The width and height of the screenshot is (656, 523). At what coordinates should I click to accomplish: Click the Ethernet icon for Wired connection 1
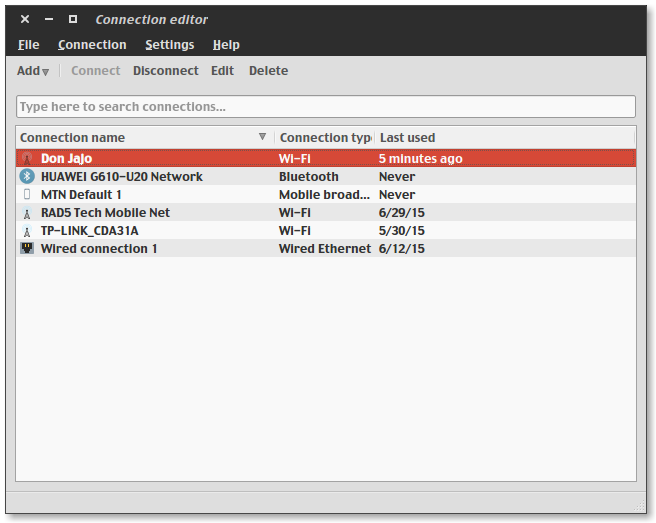point(27,248)
